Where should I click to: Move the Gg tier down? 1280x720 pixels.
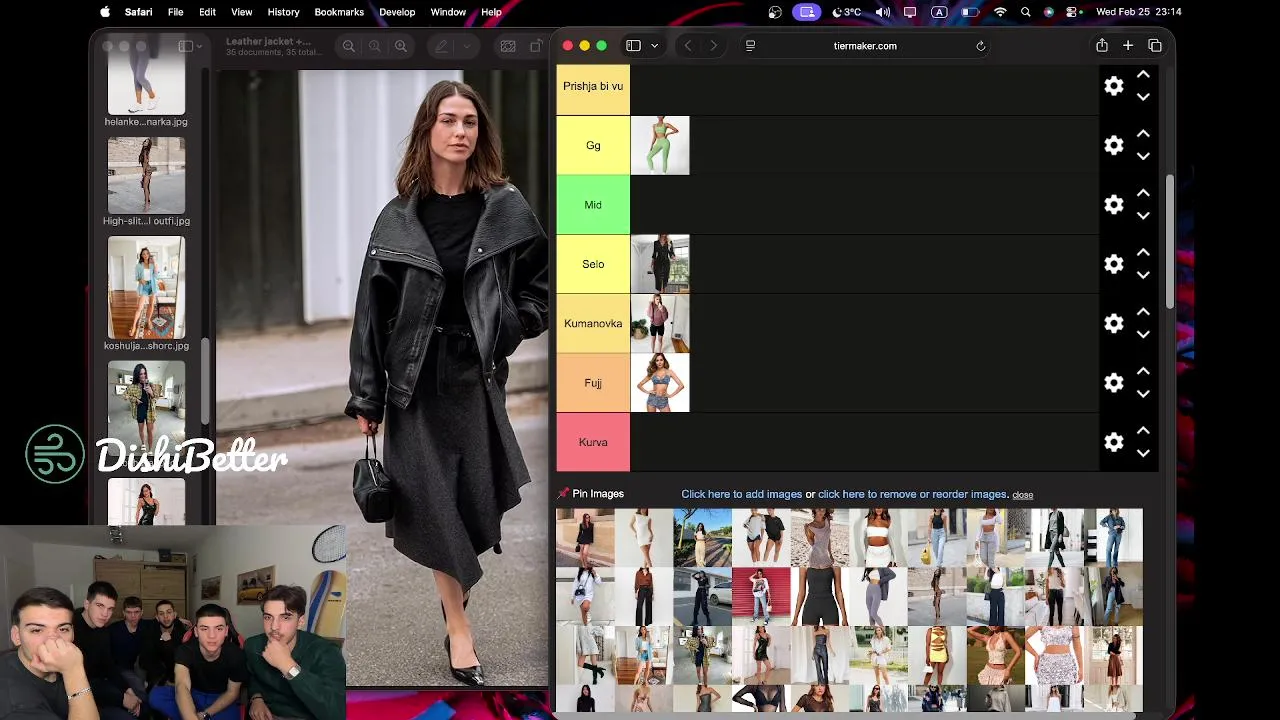pos(1143,156)
